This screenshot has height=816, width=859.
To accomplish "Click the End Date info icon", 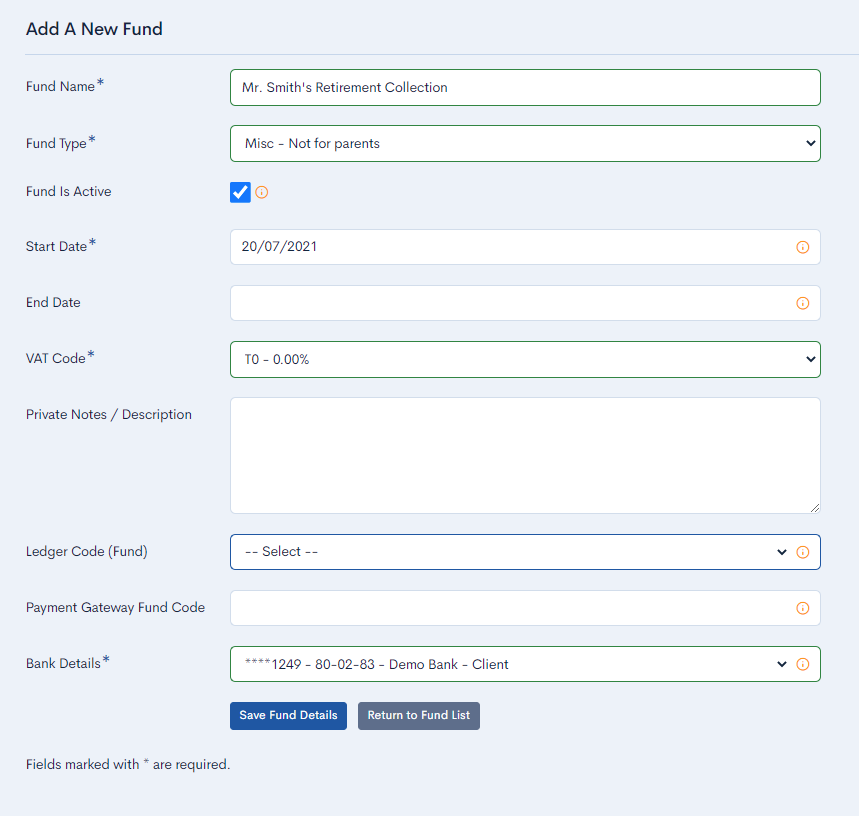I will coord(803,303).
